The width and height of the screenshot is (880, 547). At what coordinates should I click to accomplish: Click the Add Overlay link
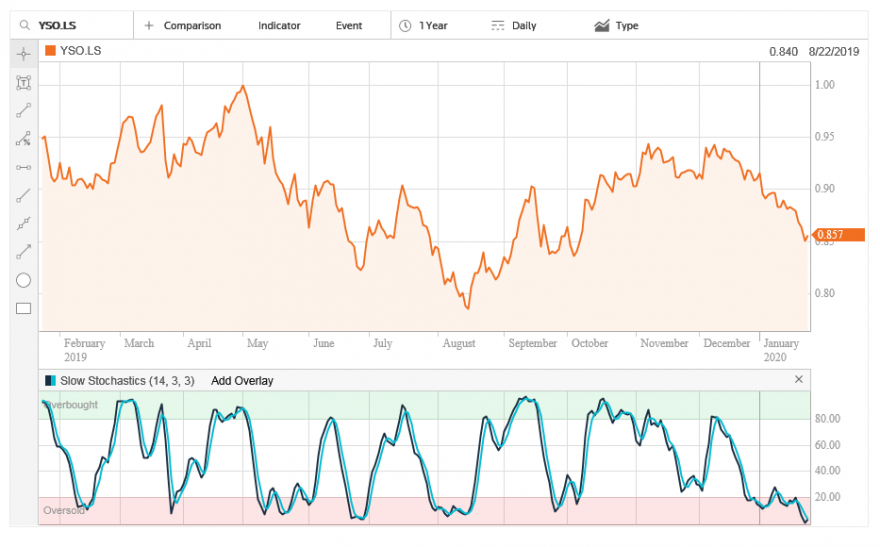point(242,381)
